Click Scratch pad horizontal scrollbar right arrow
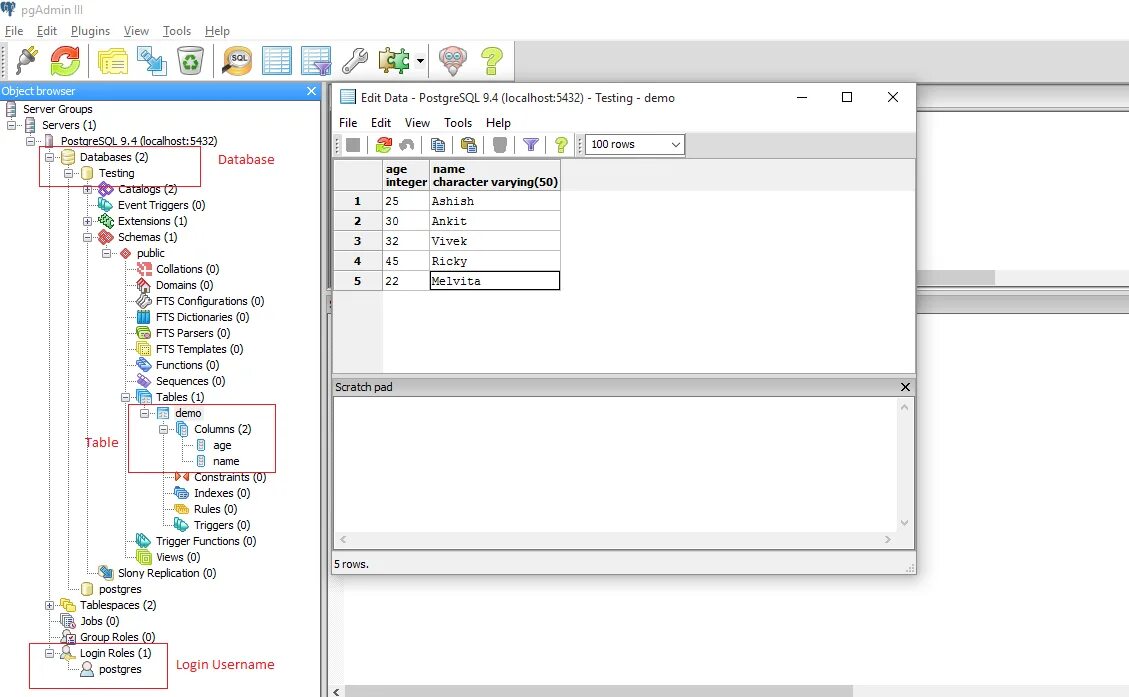Image resolution: width=1129 pixels, height=697 pixels. tap(887, 539)
